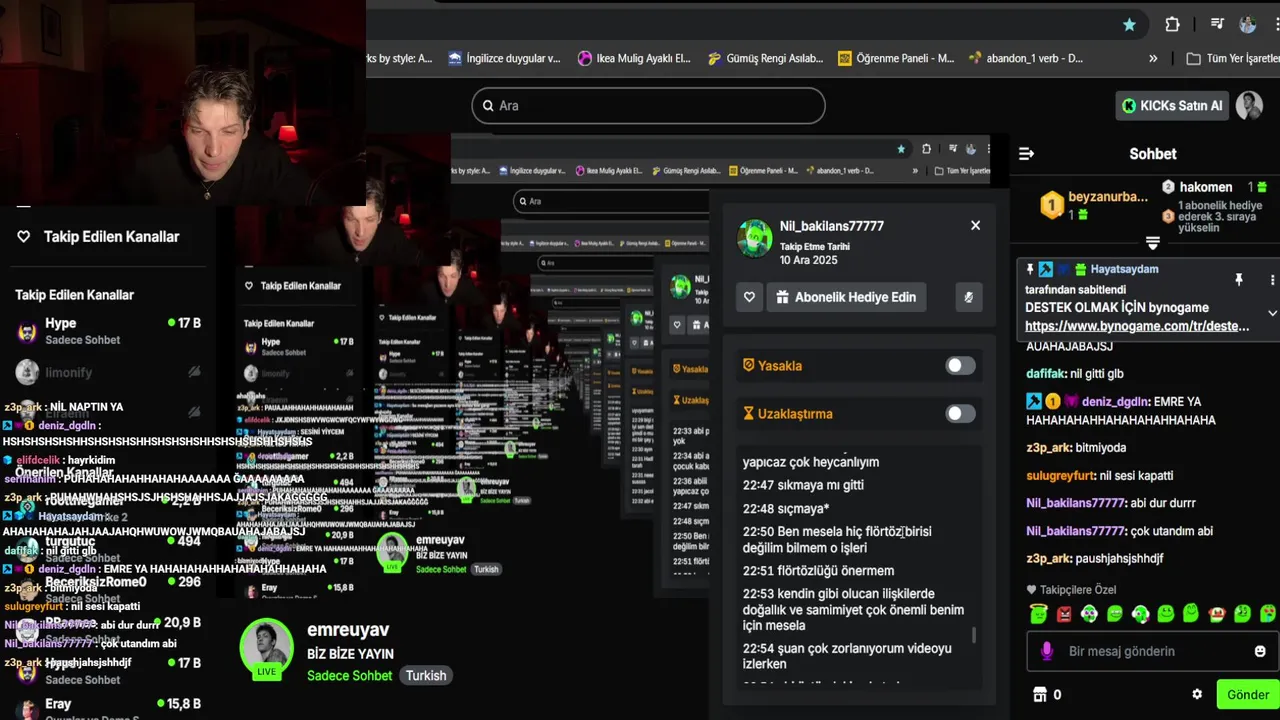Image resolution: width=1280 pixels, height=720 pixels.
Task: Click sulugreyfurt username in chat
Action: click(x=1059, y=476)
